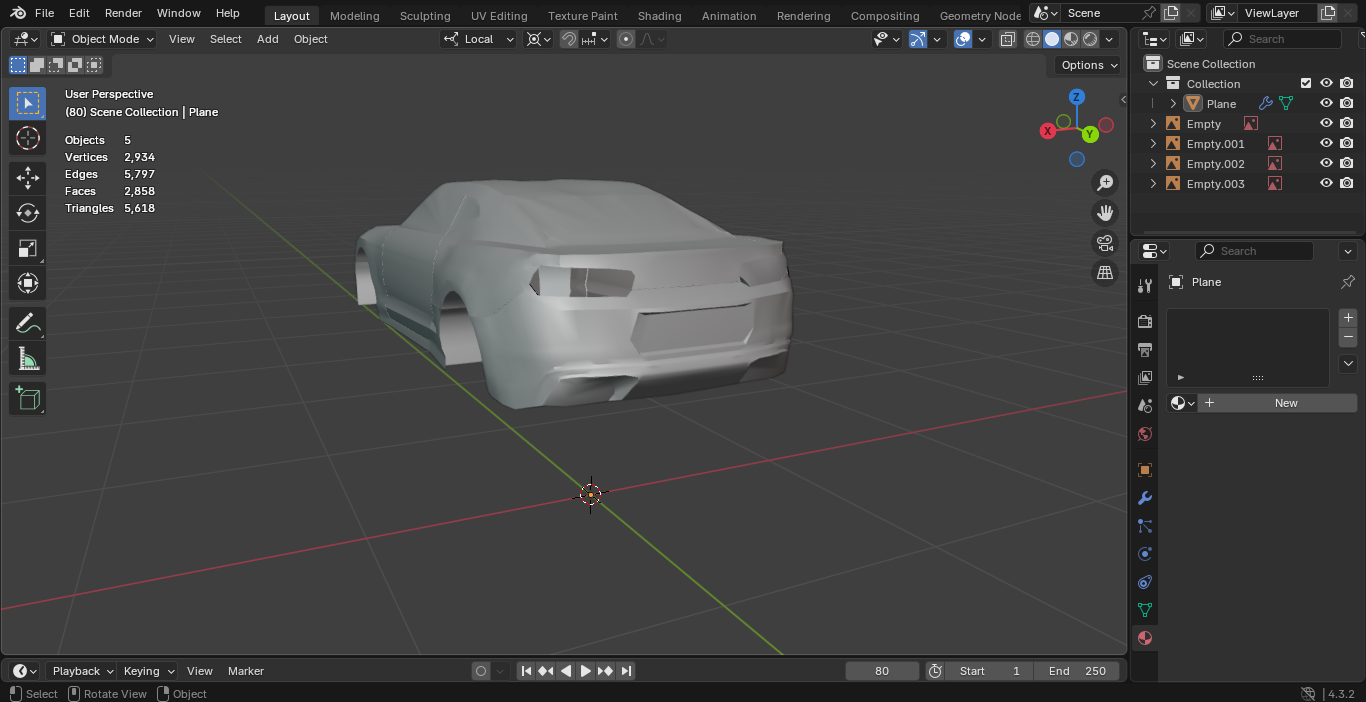Image resolution: width=1366 pixels, height=702 pixels.
Task: Add a material slot plus button
Action: click(1348, 318)
